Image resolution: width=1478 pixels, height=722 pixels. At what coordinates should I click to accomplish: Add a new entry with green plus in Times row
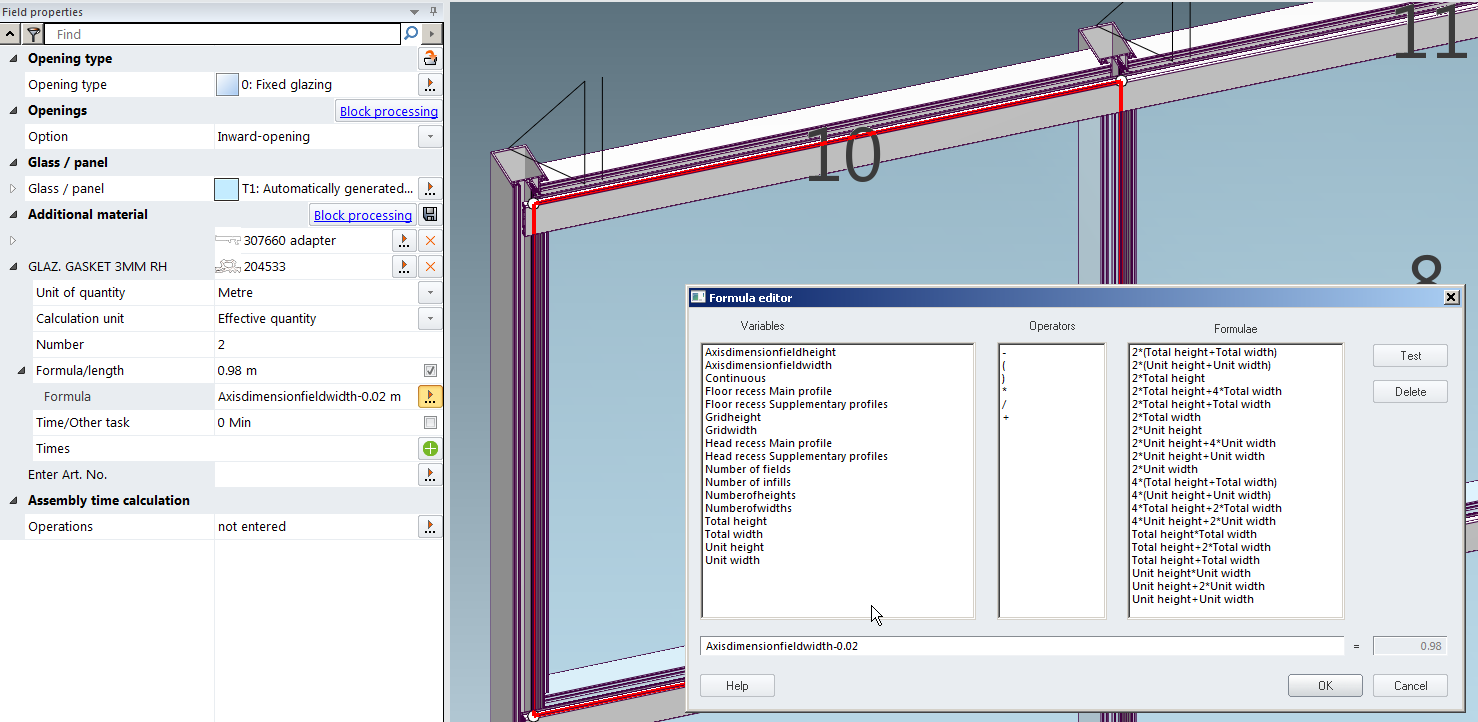pyautogui.click(x=430, y=449)
